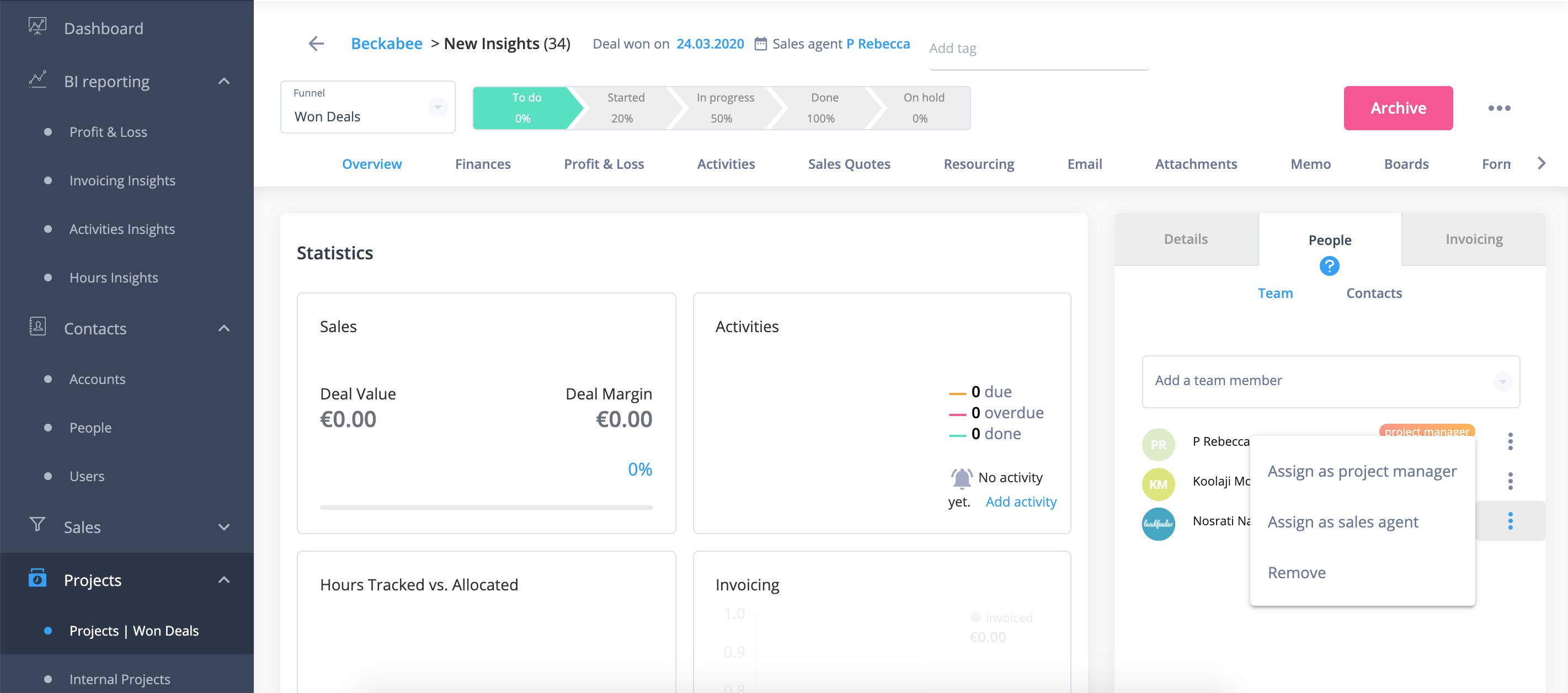The width and height of the screenshot is (1568, 693).
Task: Open Invoicing Insights in sidebar
Action: point(122,181)
